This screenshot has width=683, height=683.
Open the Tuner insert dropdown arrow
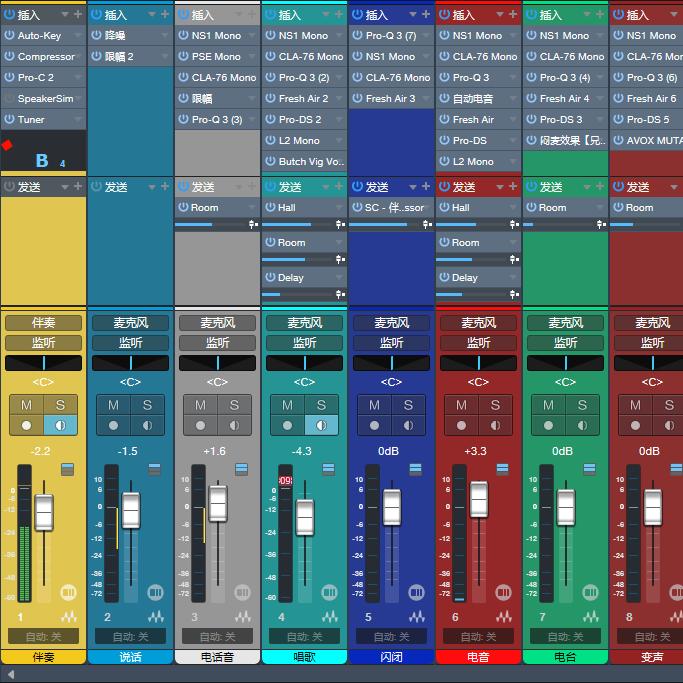point(79,120)
